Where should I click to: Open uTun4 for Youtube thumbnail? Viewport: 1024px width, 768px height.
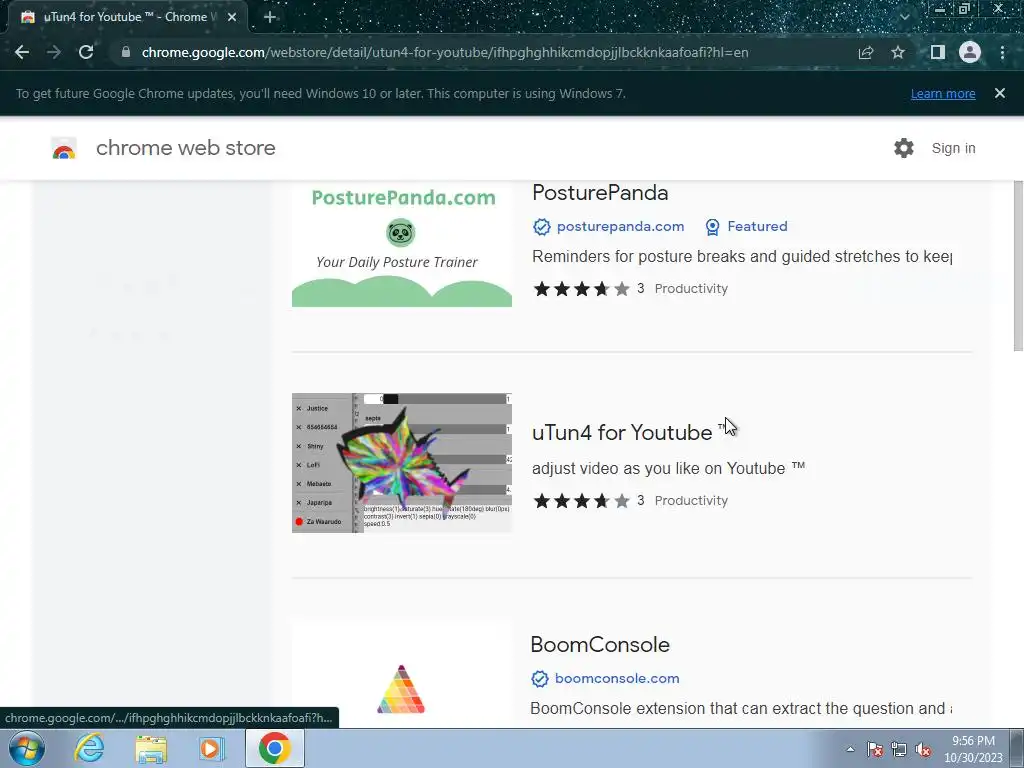pyautogui.click(x=402, y=463)
